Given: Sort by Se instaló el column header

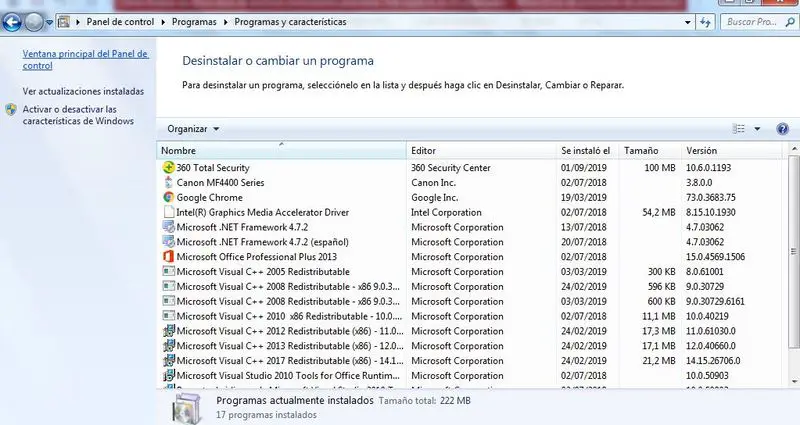Looking at the screenshot, I should coord(586,151).
